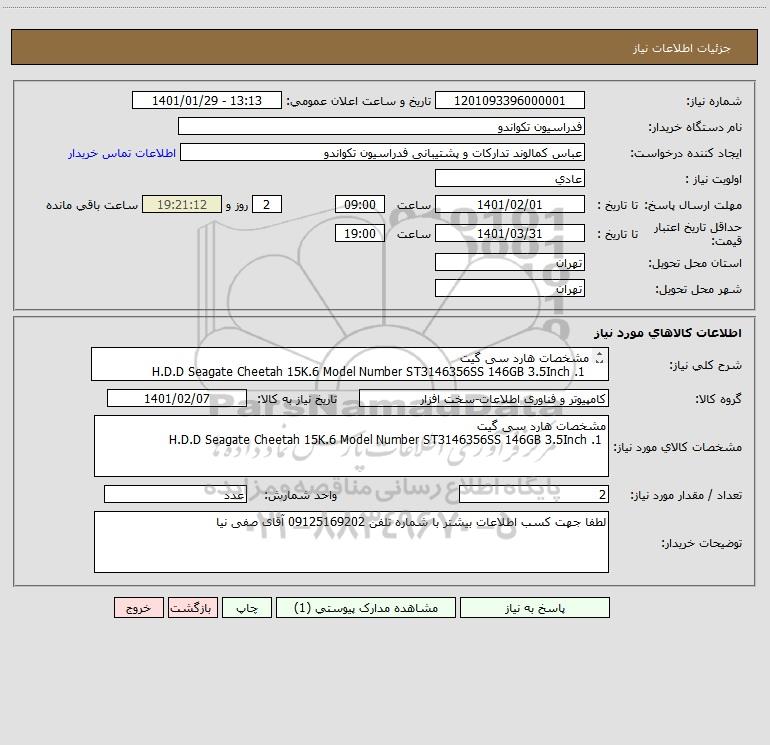Click the response deadline date 1401/02/01
This screenshot has height=745, width=770.
[510, 204]
